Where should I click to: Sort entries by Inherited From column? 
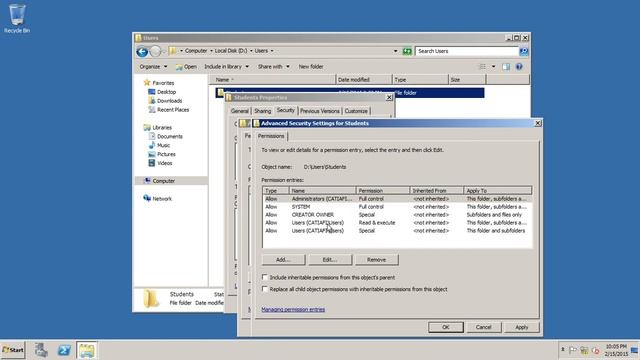tap(437, 191)
